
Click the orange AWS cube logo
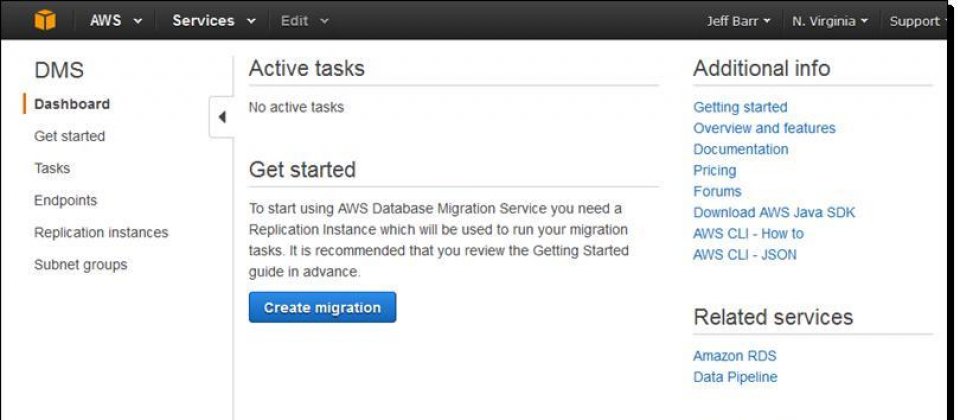pyautogui.click(x=46, y=20)
